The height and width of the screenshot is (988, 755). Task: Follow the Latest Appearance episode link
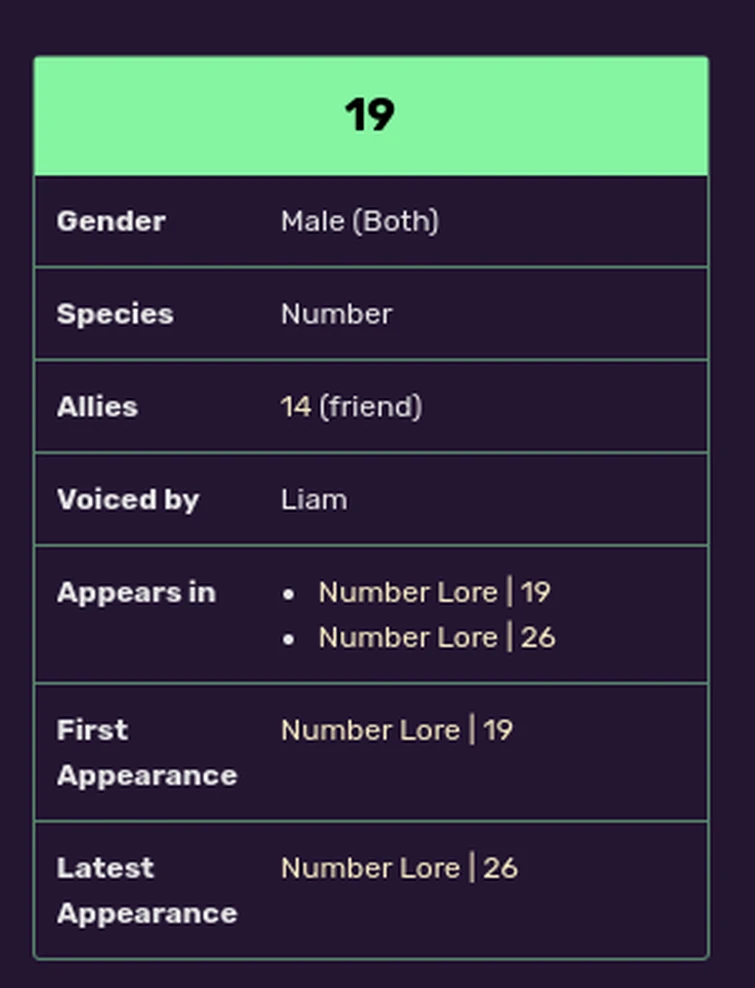click(399, 868)
